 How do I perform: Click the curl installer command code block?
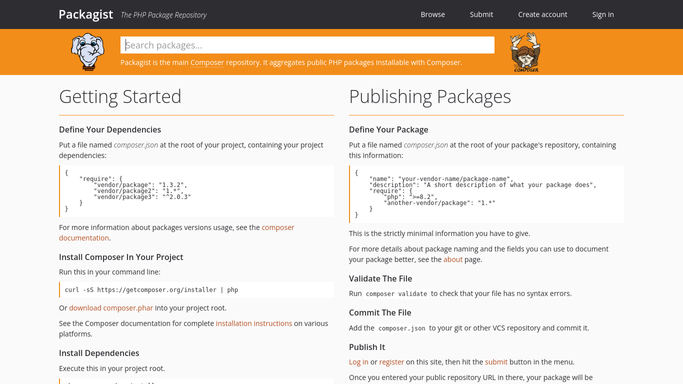196,290
